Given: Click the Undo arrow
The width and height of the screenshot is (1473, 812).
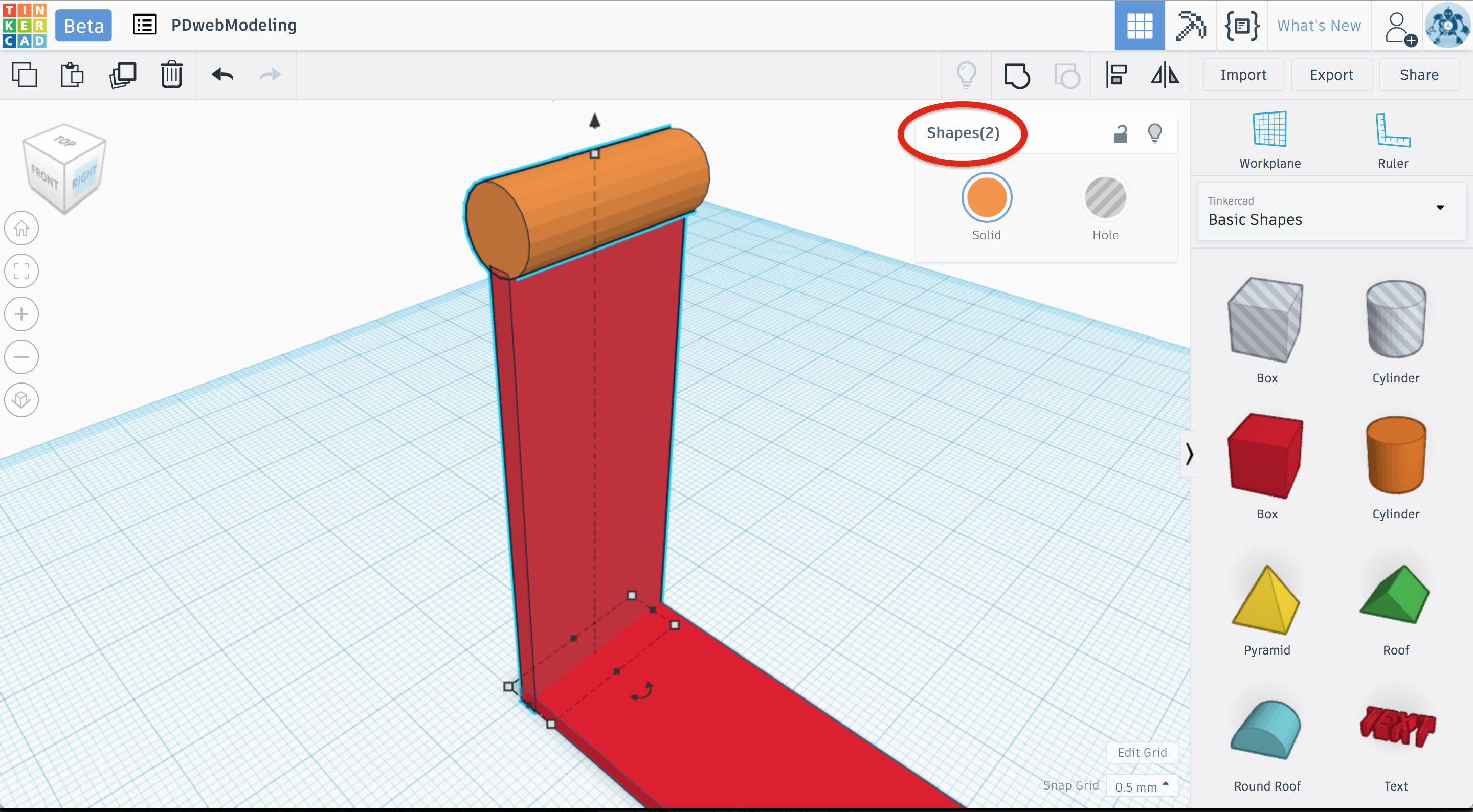Looking at the screenshot, I should tap(222, 75).
